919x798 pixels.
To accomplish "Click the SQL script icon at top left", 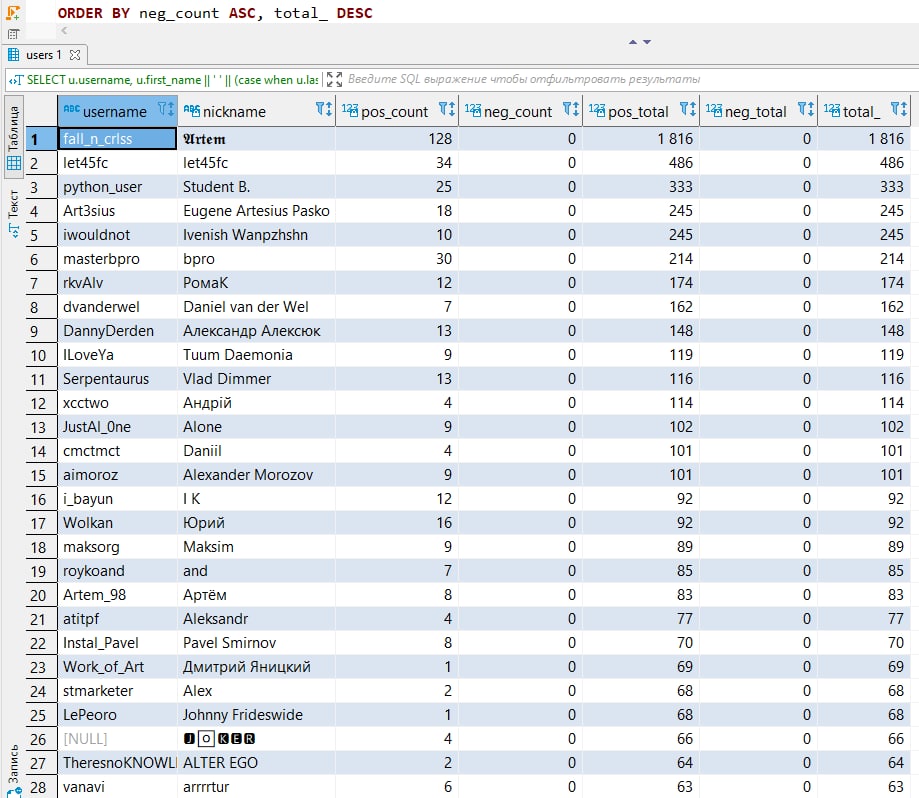I will point(13,12).
